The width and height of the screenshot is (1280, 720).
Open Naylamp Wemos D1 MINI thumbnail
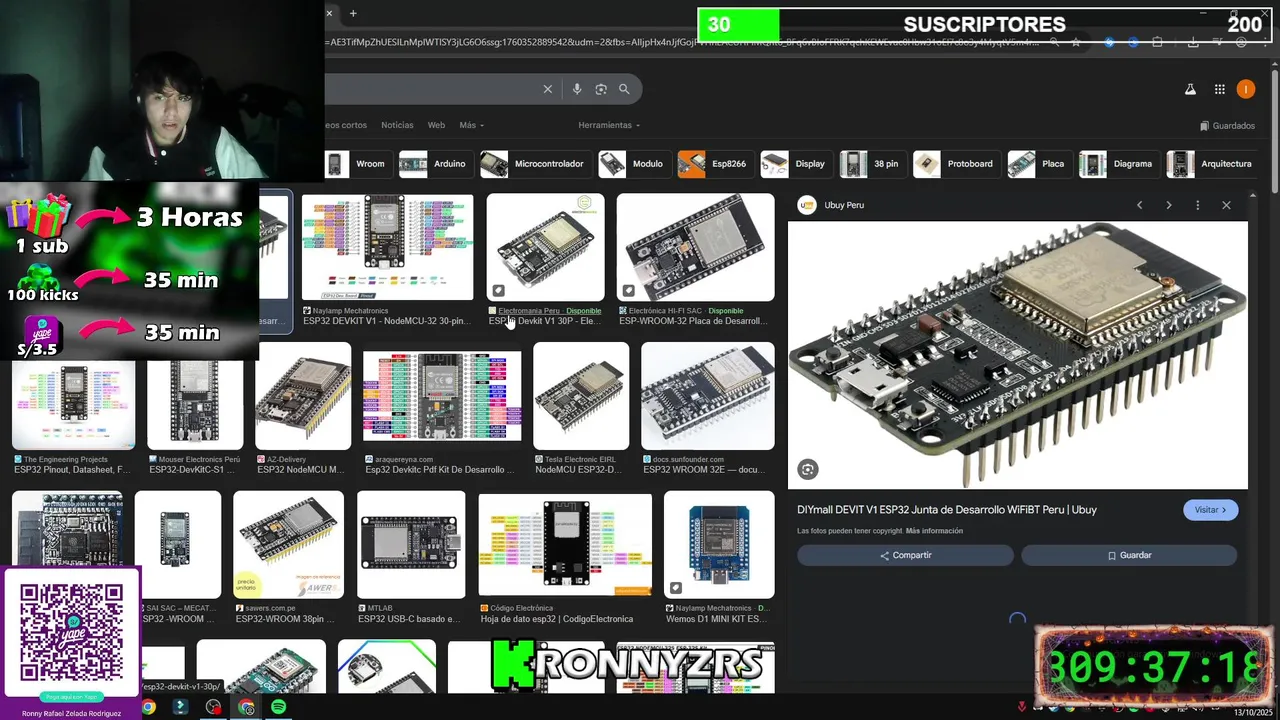pos(719,544)
